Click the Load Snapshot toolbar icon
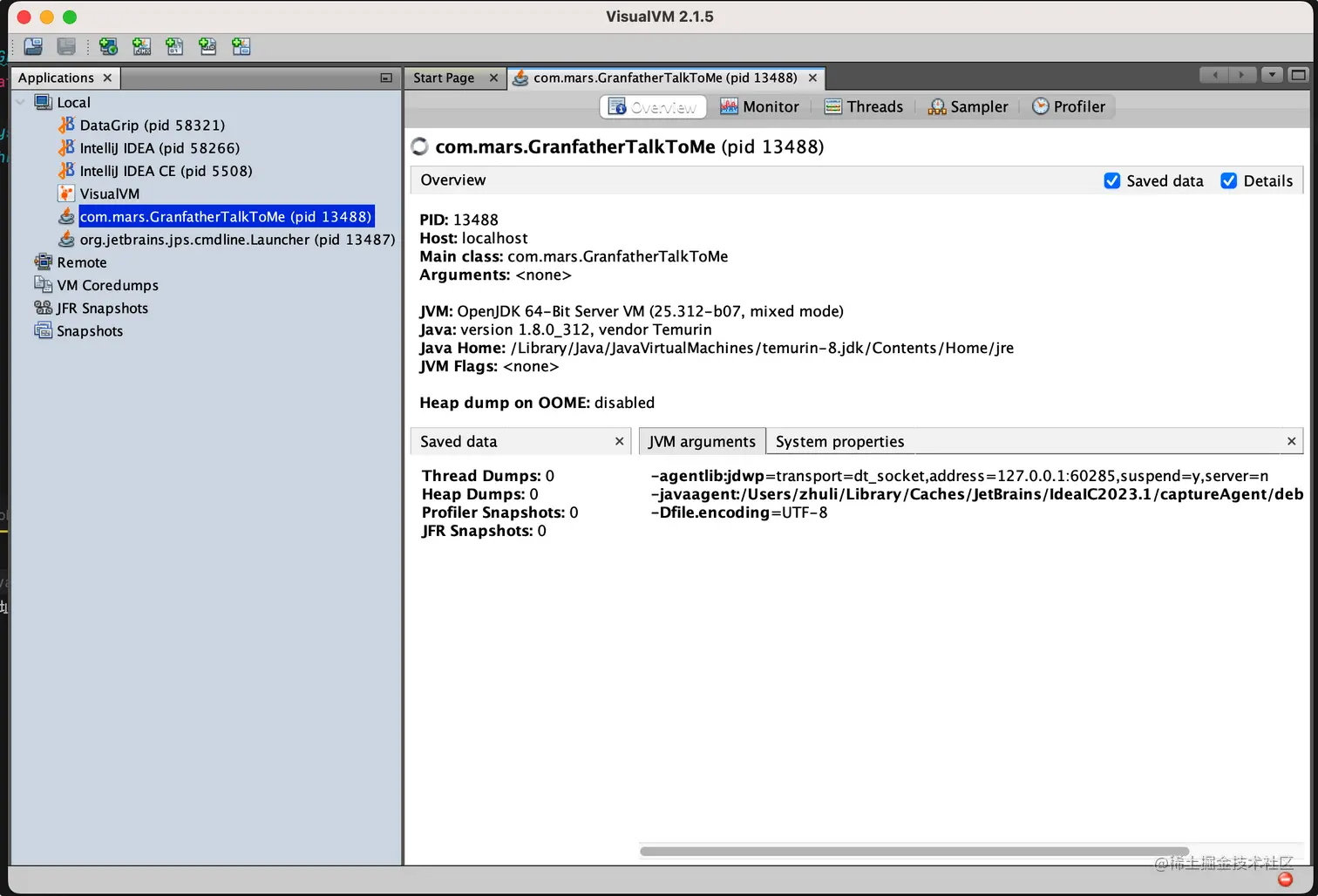Image resolution: width=1318 pixels, height=896 pixels. click(33, 46)
